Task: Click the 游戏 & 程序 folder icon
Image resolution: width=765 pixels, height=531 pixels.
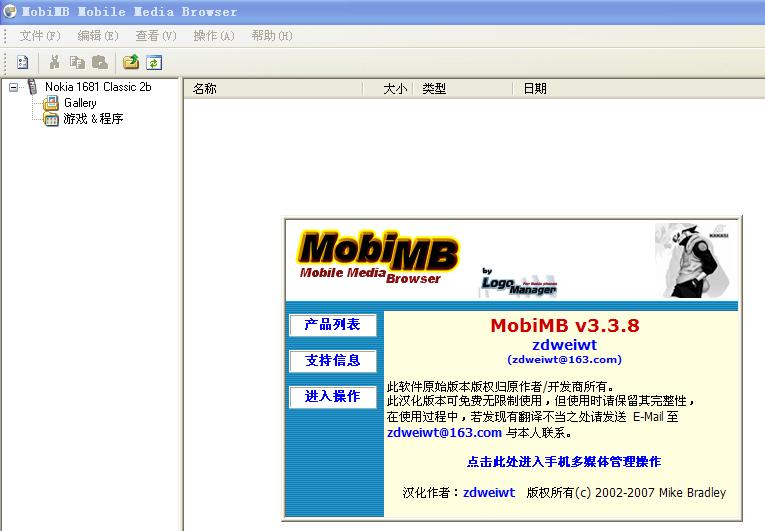Action: pos(51,119)
